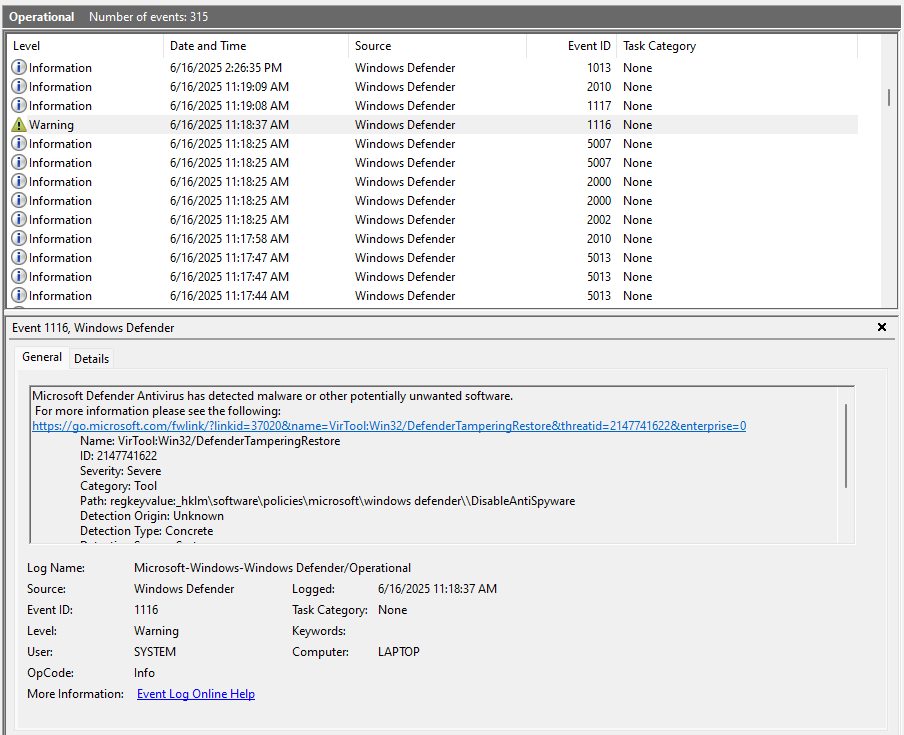Select the 11:17:58 AM date cell
The image size is (904, 735).
tap(229, 239)
